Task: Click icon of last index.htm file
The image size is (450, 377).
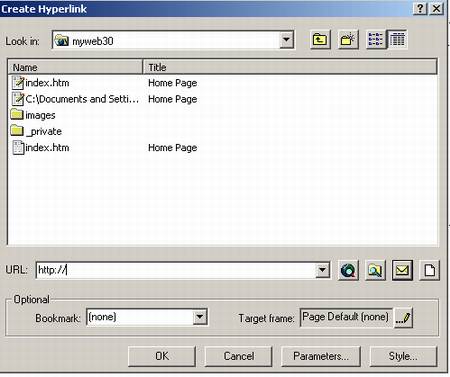Action: coord(18,147)
